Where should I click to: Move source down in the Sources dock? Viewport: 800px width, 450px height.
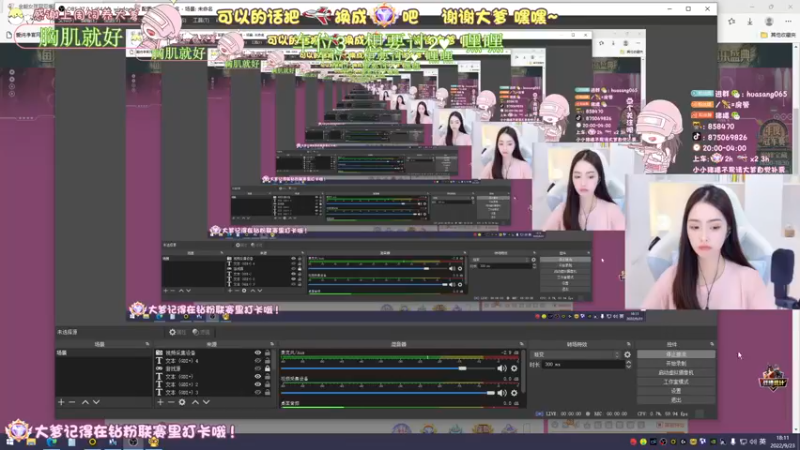pos(206,403)
